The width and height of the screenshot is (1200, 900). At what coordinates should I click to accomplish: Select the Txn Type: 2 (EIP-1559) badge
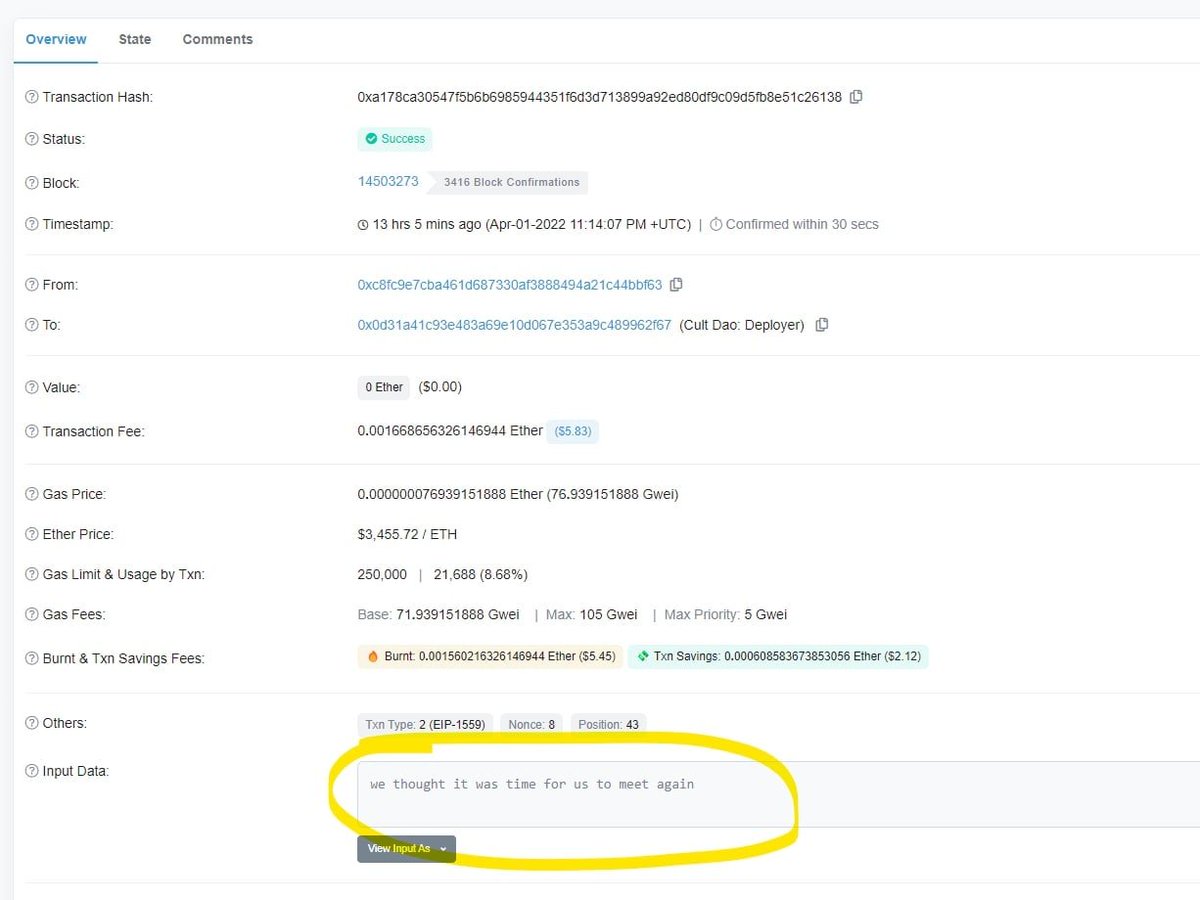pyautogui.click(x=425, y=724)
